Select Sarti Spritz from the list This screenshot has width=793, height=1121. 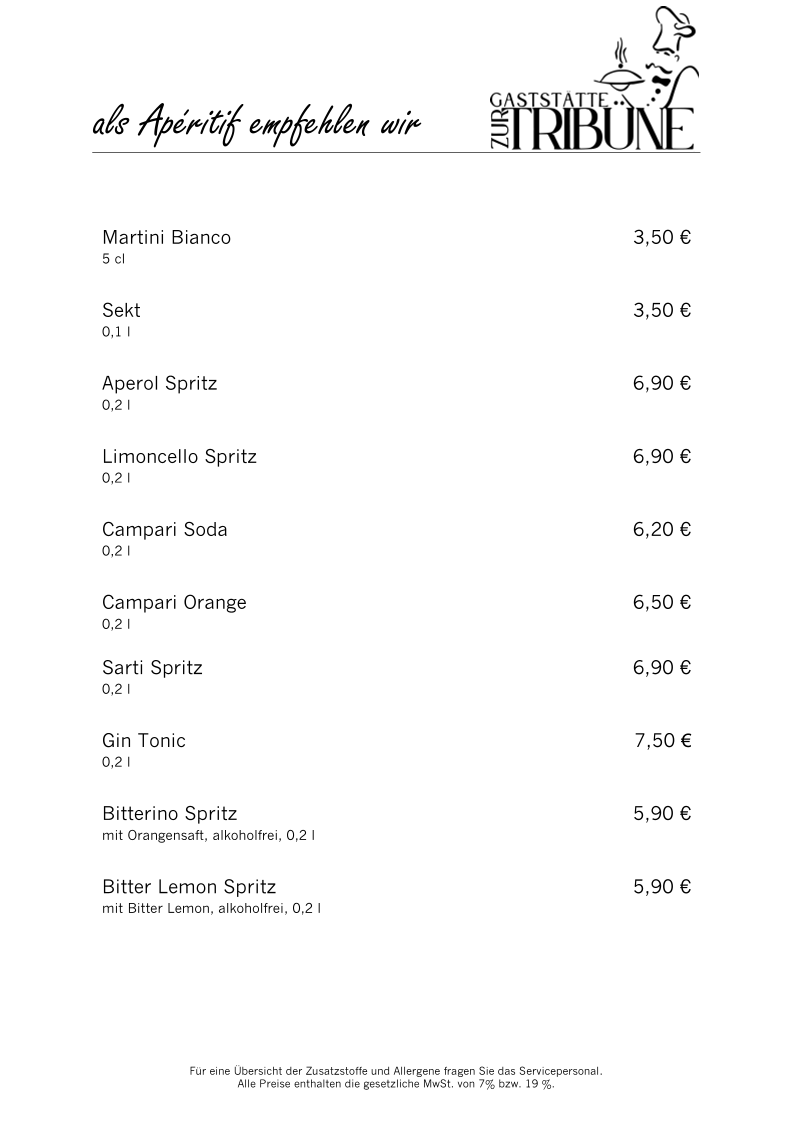(152, 668)
